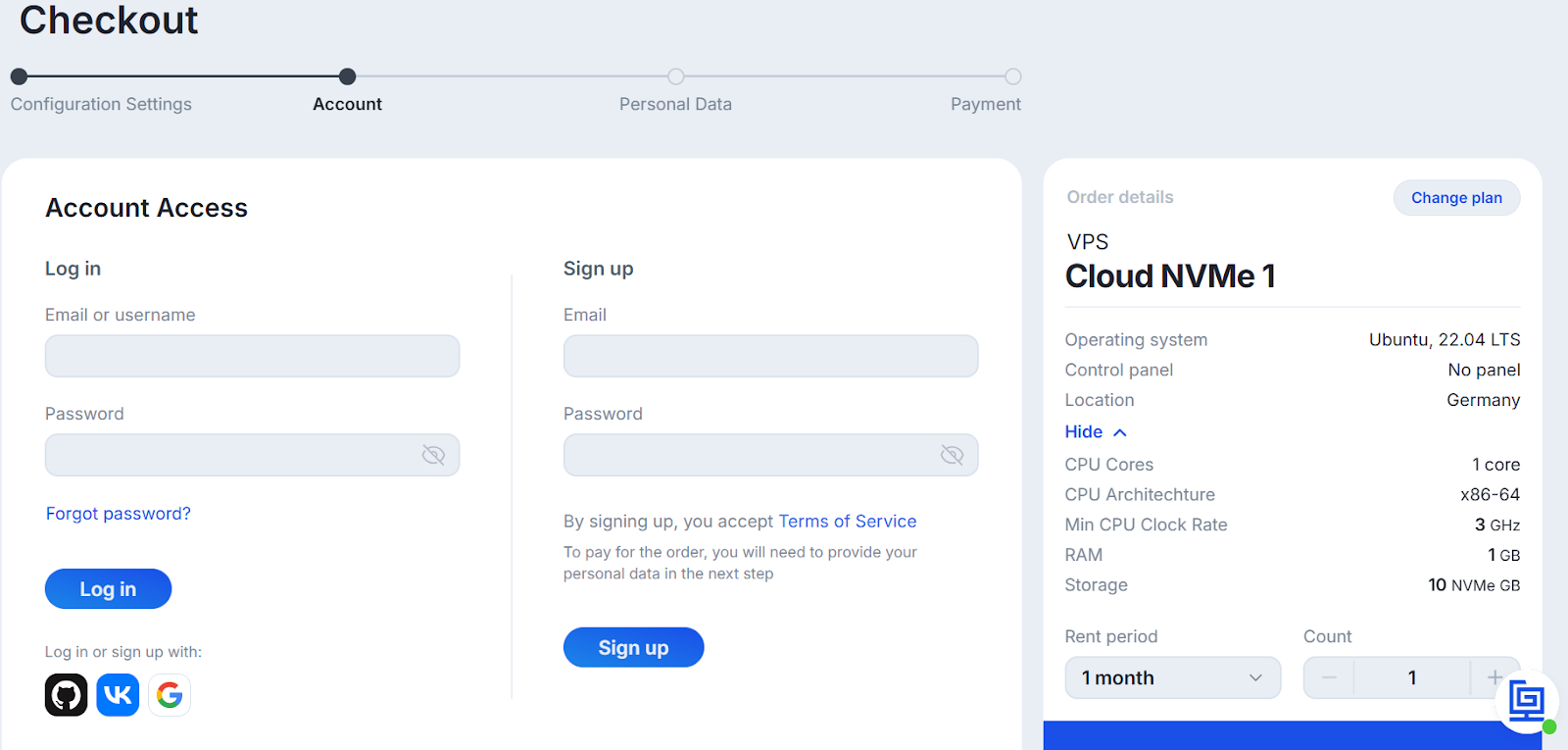This screenshot has height=750, width=1568.
Task: Sign in with the Google icon
Action: [170, 695]
